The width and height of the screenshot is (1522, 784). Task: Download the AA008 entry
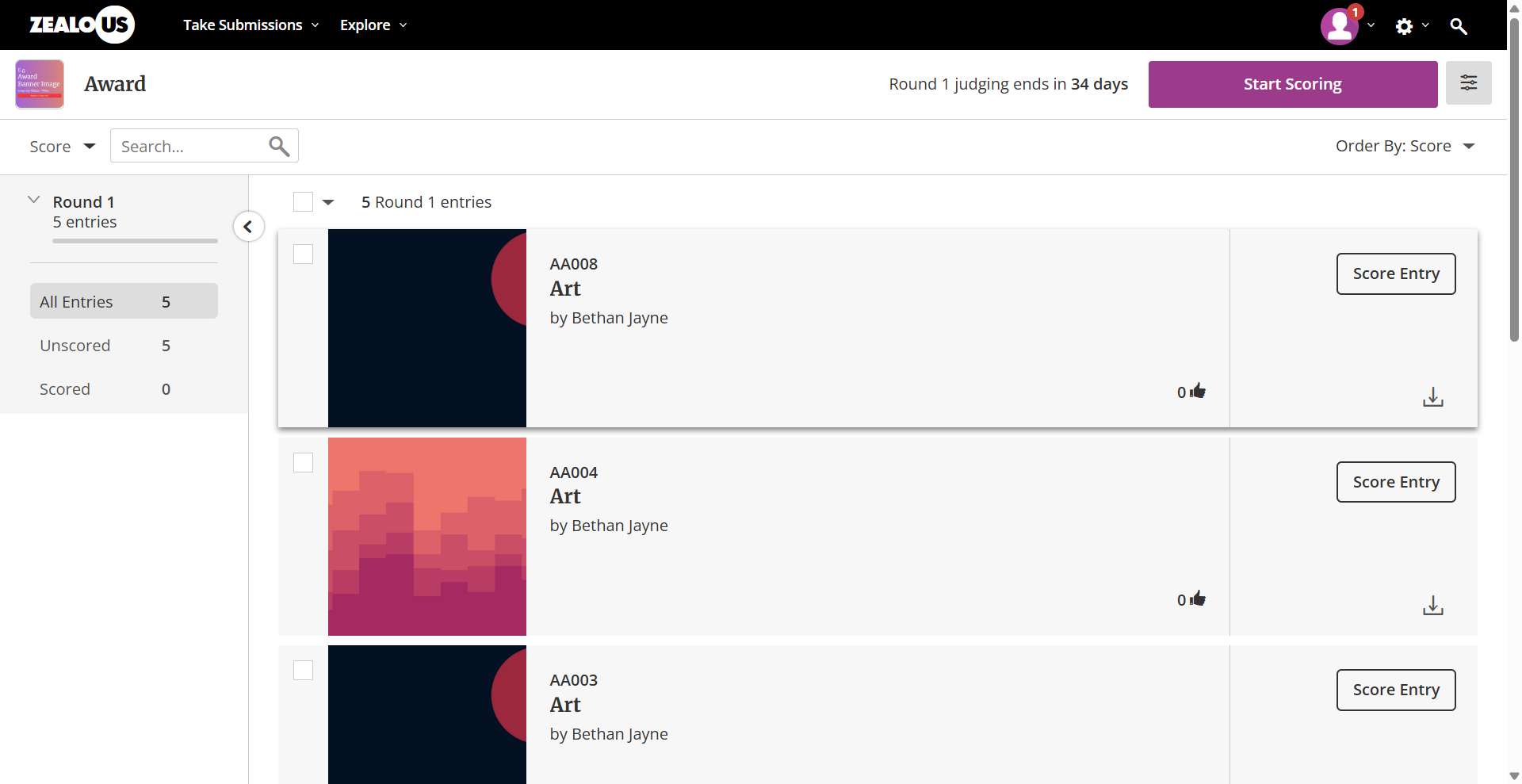click(x=1432, y=396)
